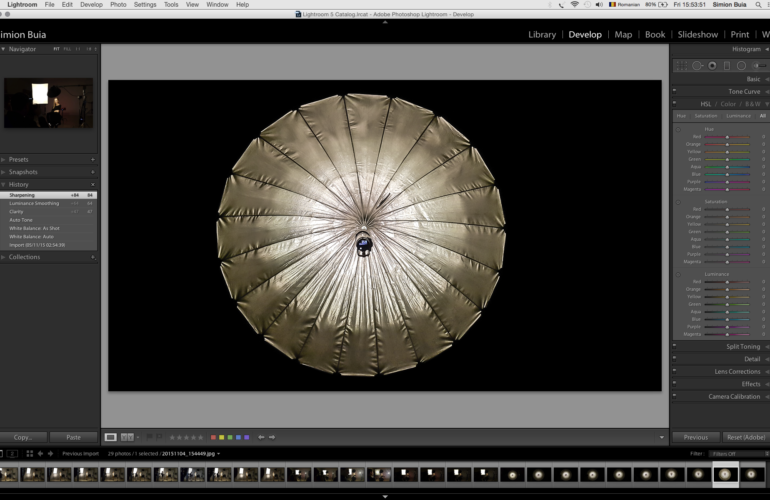The height and width of the screenshot is (500, 770).
Task: Toggle the Effects panel switch
Action: pyautogui.click(x=674, y=384)
